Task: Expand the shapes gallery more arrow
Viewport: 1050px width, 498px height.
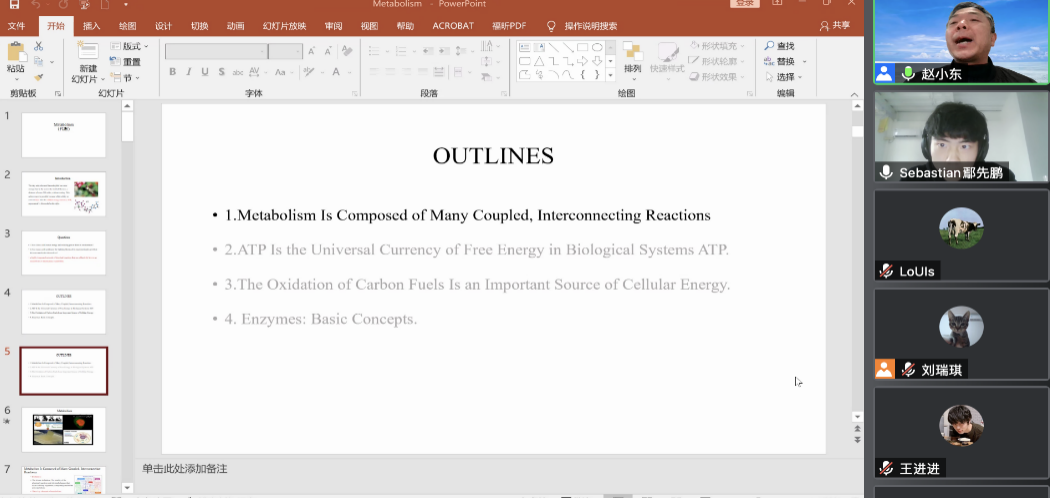Action: (x=610, y=76)
